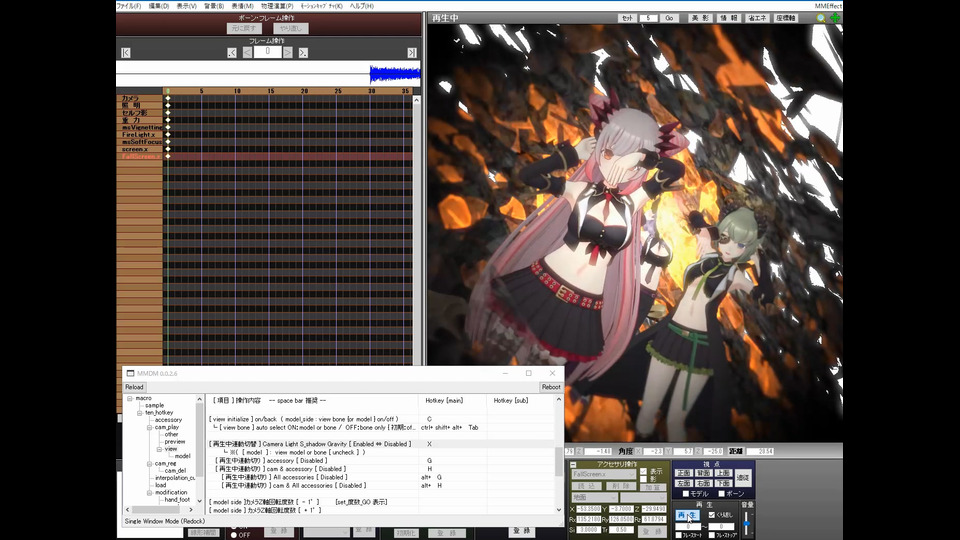Click the MMDM window title icon
This screenshot has height=540, width=960.
click(130, 373)
